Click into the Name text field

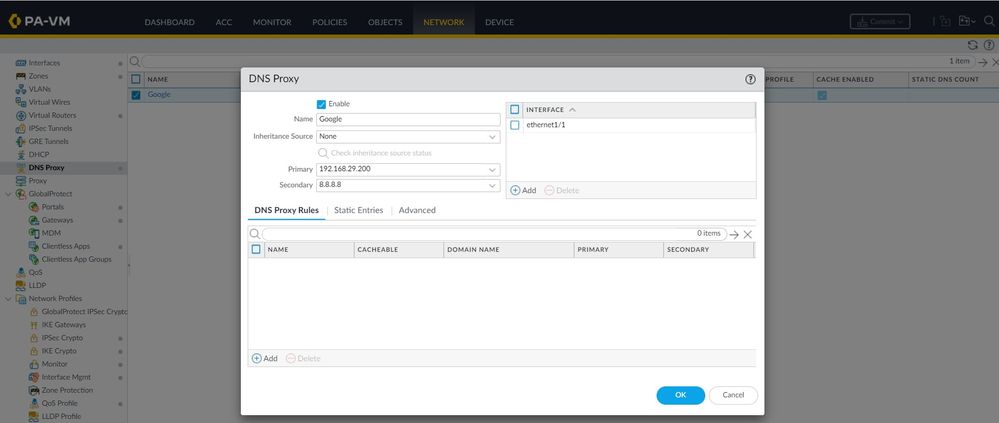point(408,119)
